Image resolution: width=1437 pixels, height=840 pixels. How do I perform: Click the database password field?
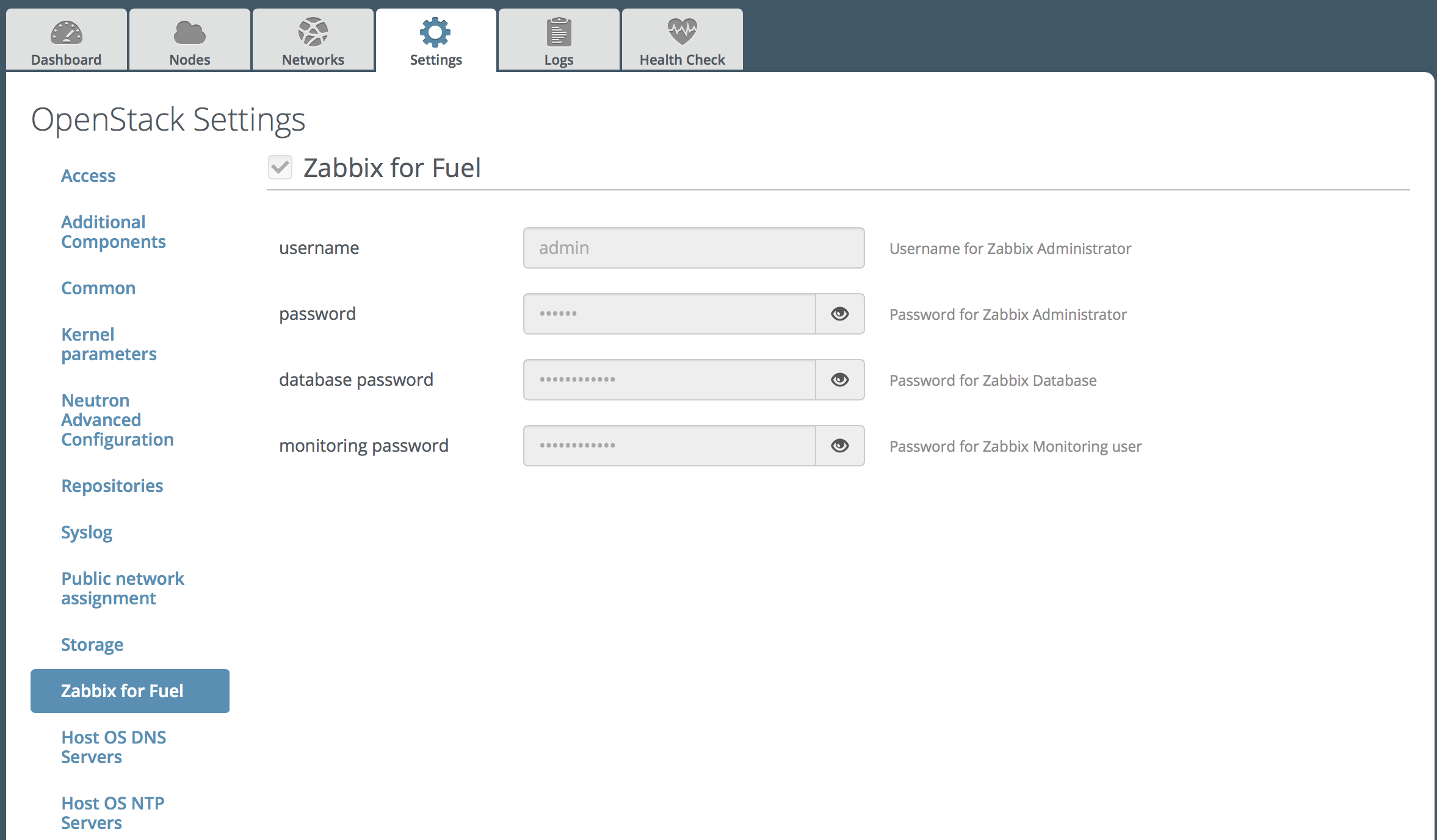[669, 380]
